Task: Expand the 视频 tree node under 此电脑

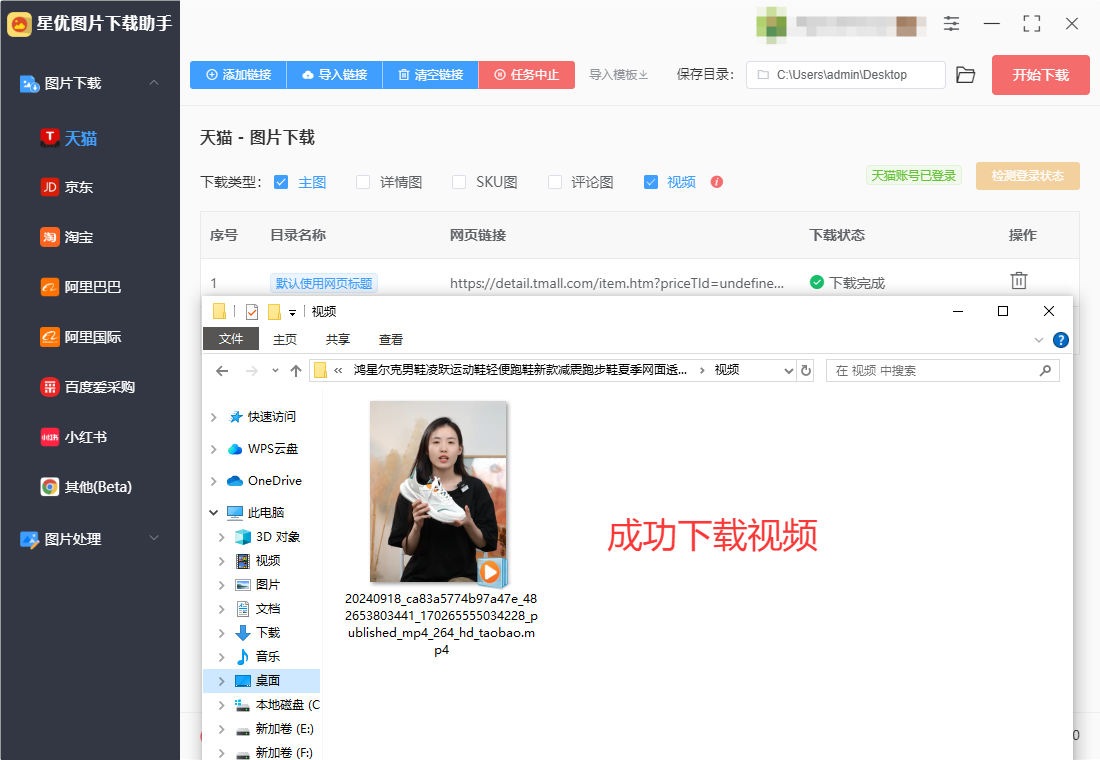Action: point(222,561)
